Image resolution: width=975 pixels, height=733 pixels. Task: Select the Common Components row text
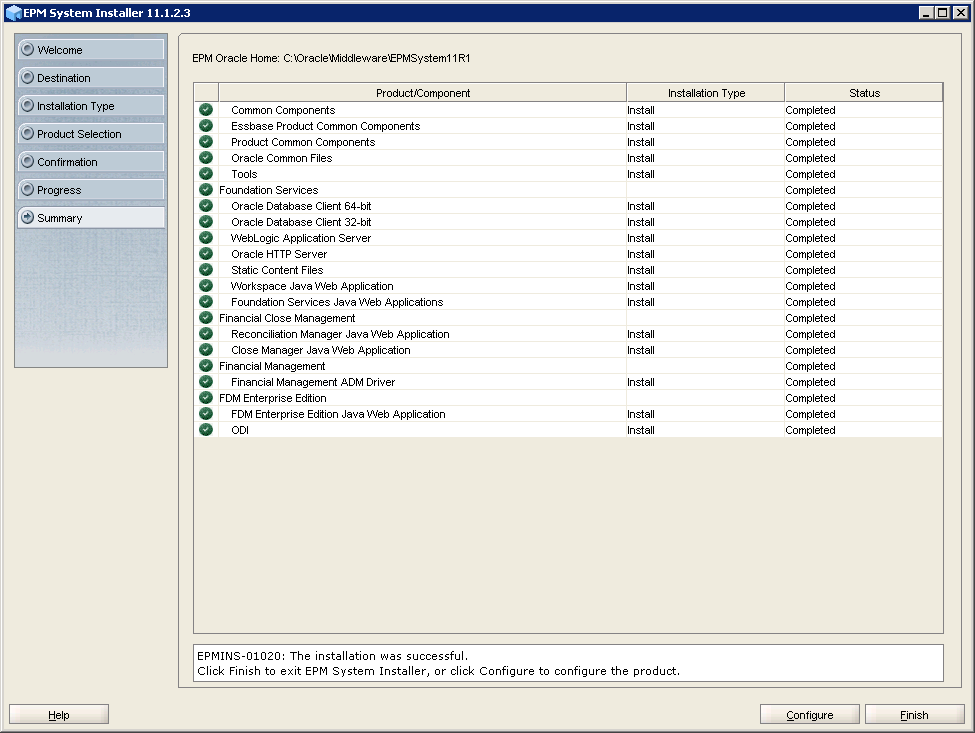click(283, 110)
